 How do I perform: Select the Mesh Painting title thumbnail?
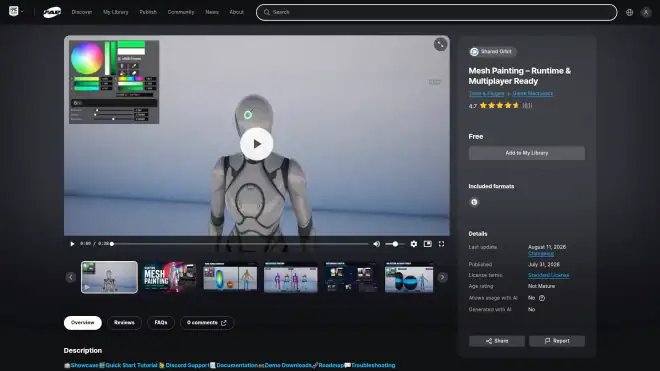[x=170, y=277]
